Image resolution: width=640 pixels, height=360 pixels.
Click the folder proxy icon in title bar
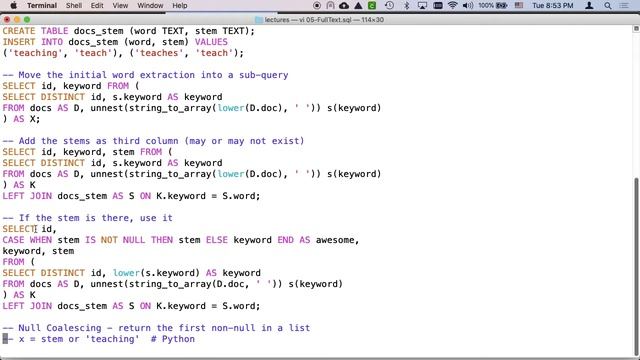[x=259, y=20]
